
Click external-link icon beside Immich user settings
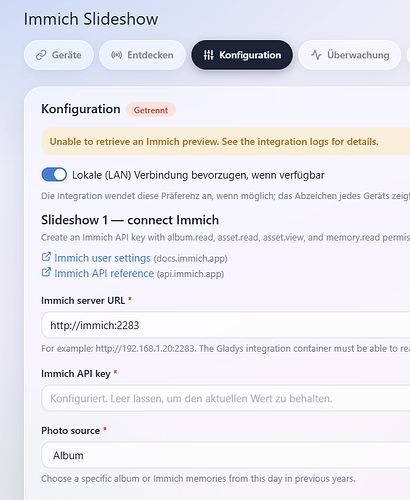pyautogui.click(x=46, y=257)
